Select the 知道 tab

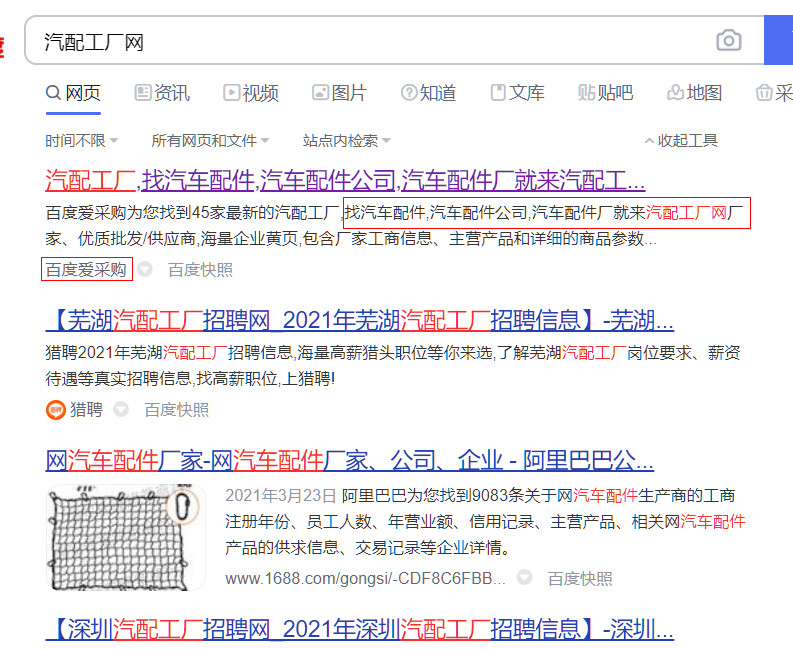(428, 93)
